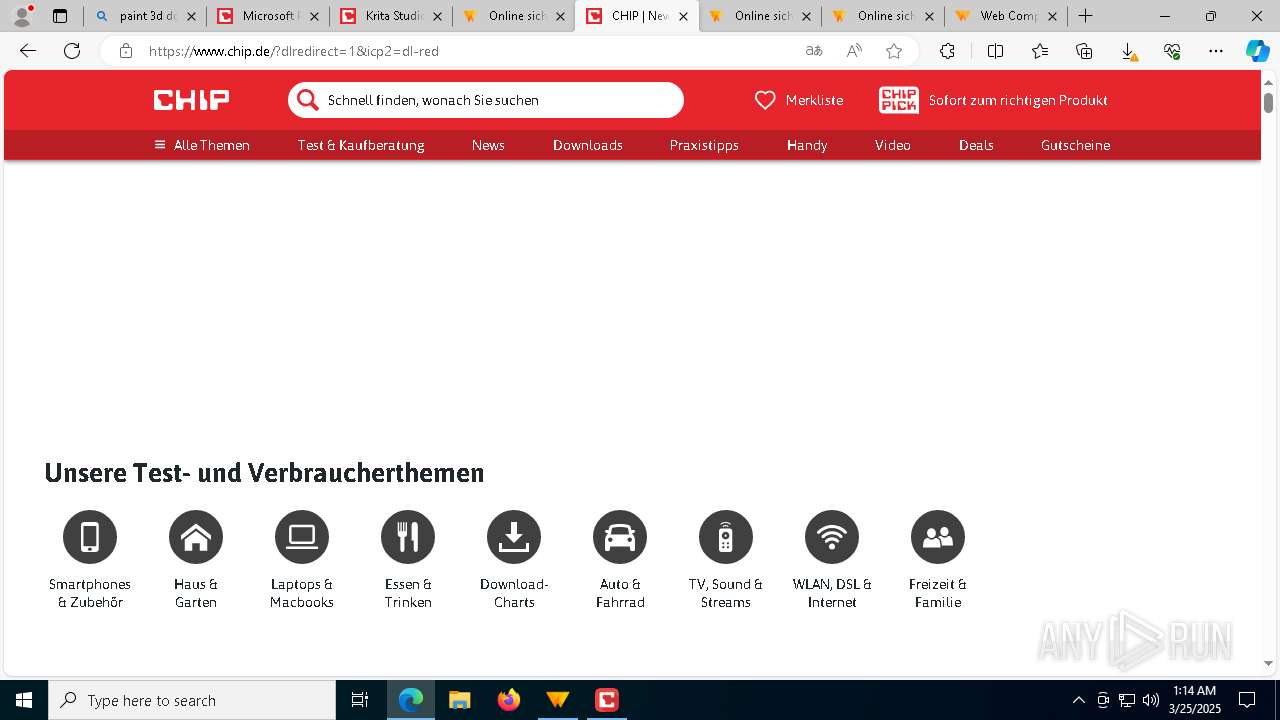This screenshot has width=1280, height=720.
Task: Open the Download-Charts icon
Action: (514, 537)
